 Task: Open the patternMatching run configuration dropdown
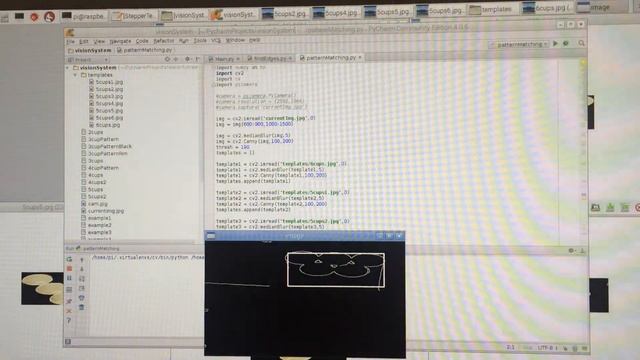click(519, 44)
